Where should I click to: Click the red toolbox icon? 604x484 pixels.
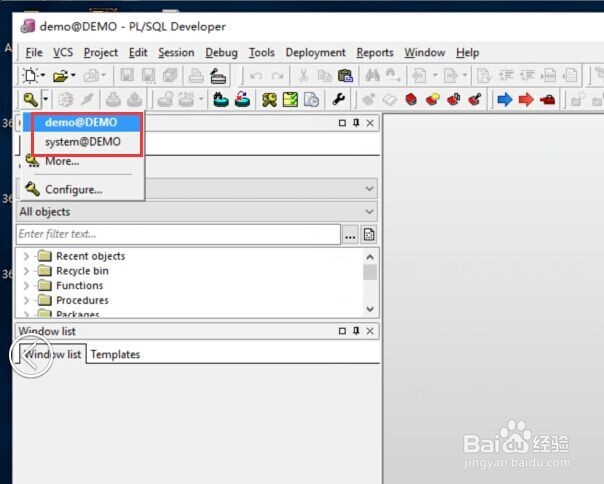[547, 100]
